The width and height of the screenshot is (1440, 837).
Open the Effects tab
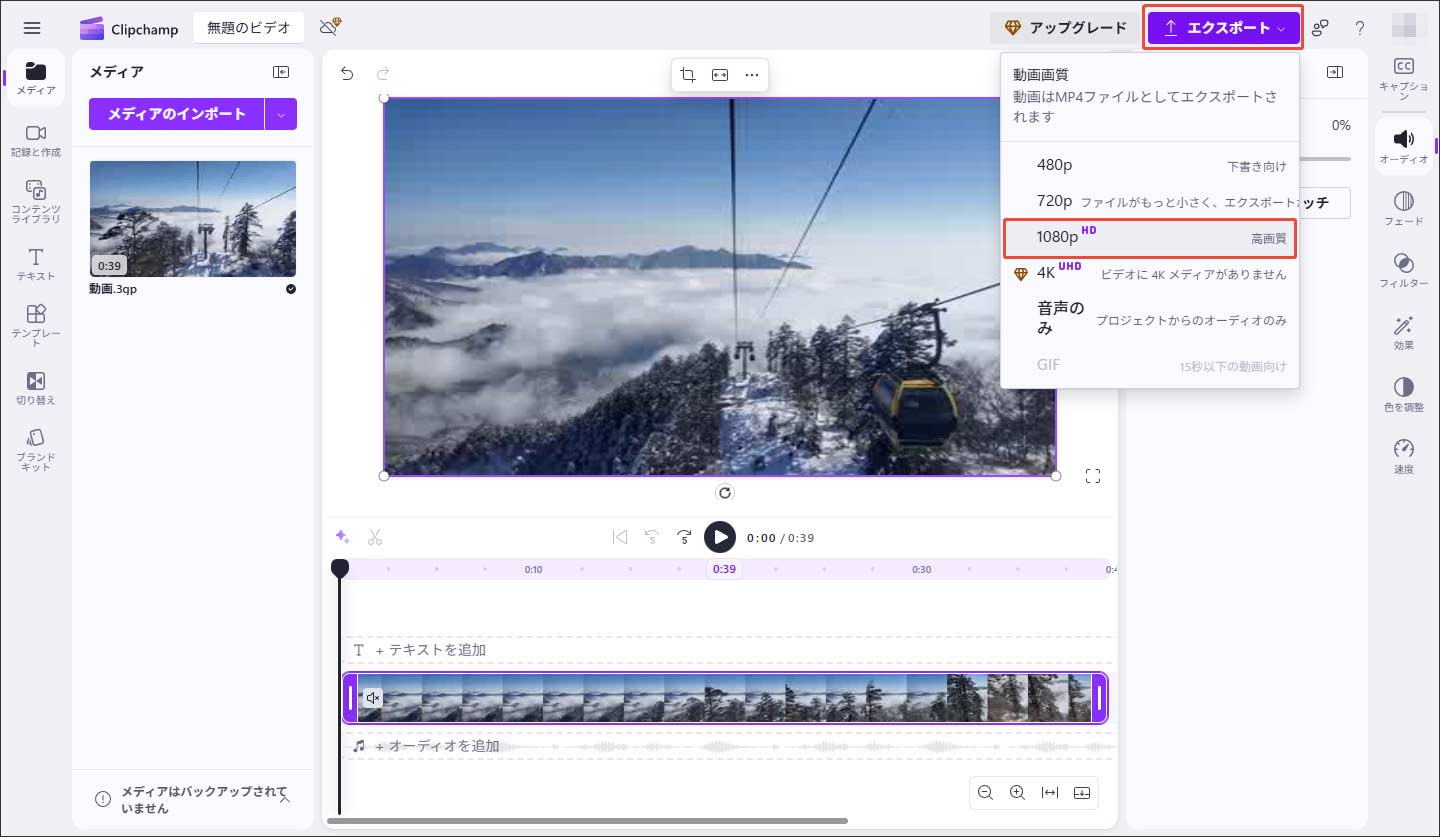(1404, 332)
